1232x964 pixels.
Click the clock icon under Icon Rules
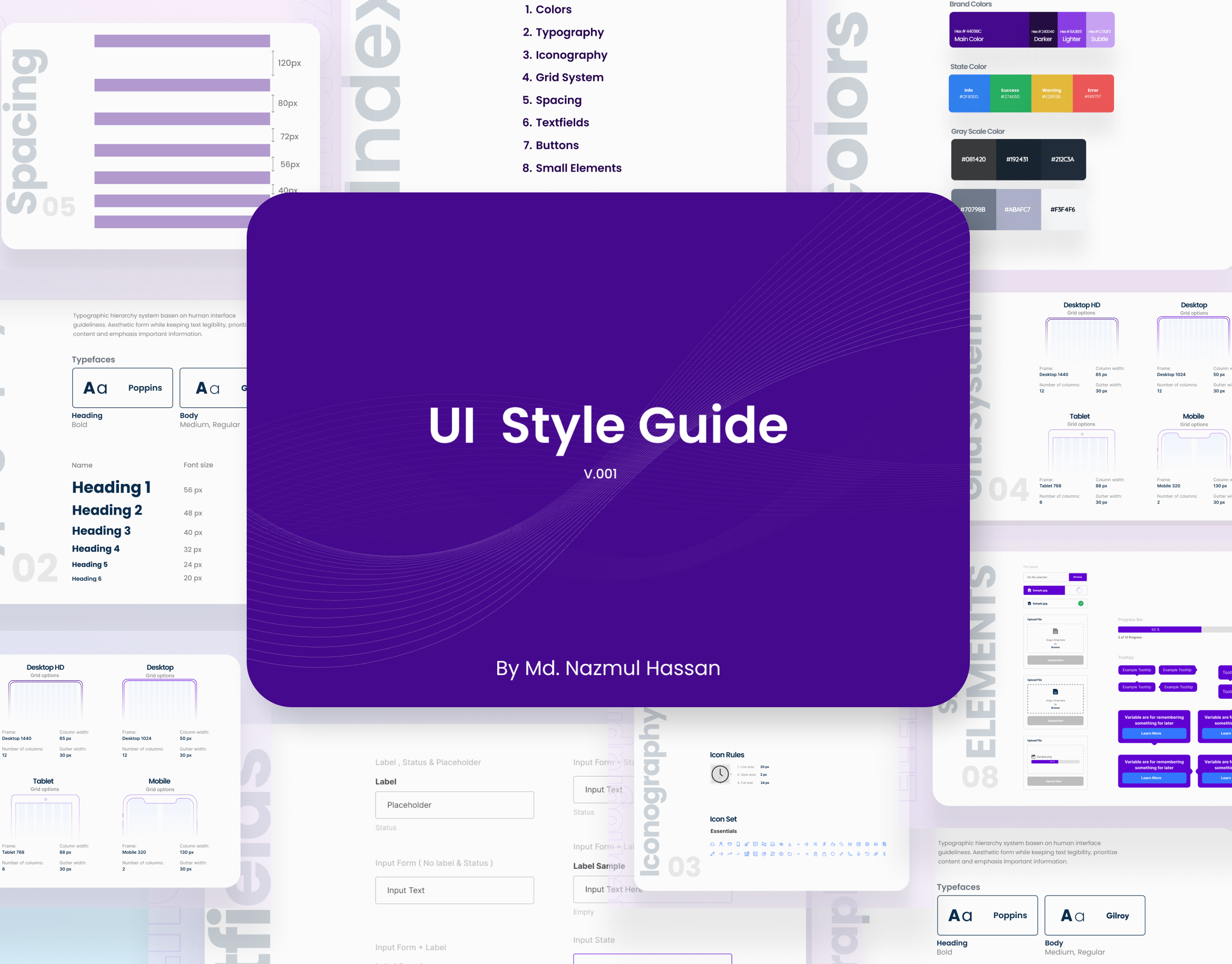click(x=720, y=774)
